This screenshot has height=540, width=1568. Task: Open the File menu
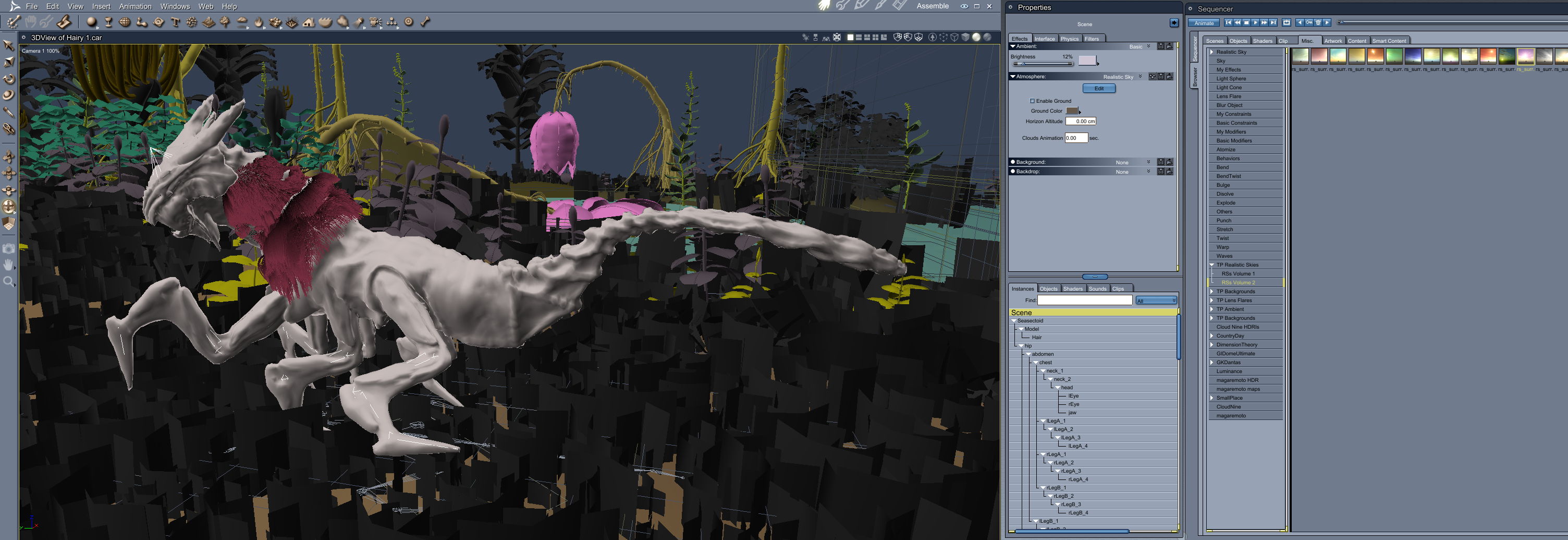[32, 6]
